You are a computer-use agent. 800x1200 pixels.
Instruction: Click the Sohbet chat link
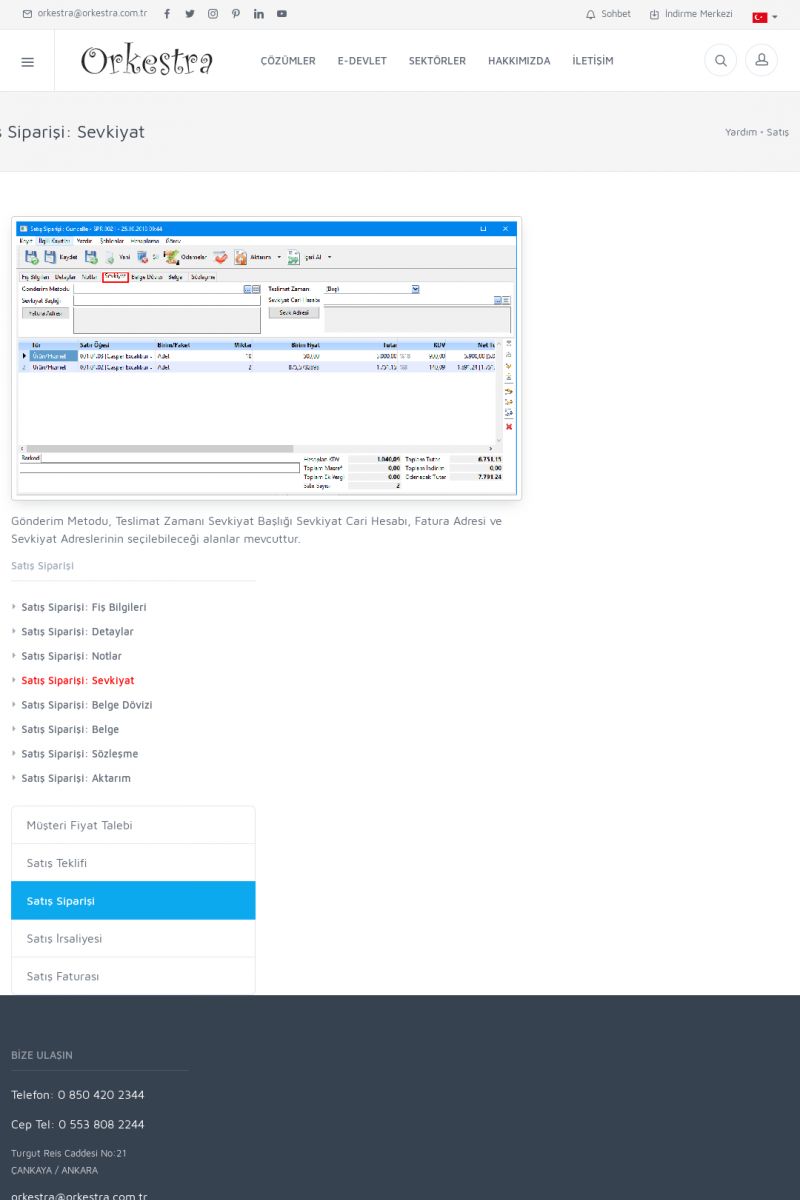[x=608, y=14]
